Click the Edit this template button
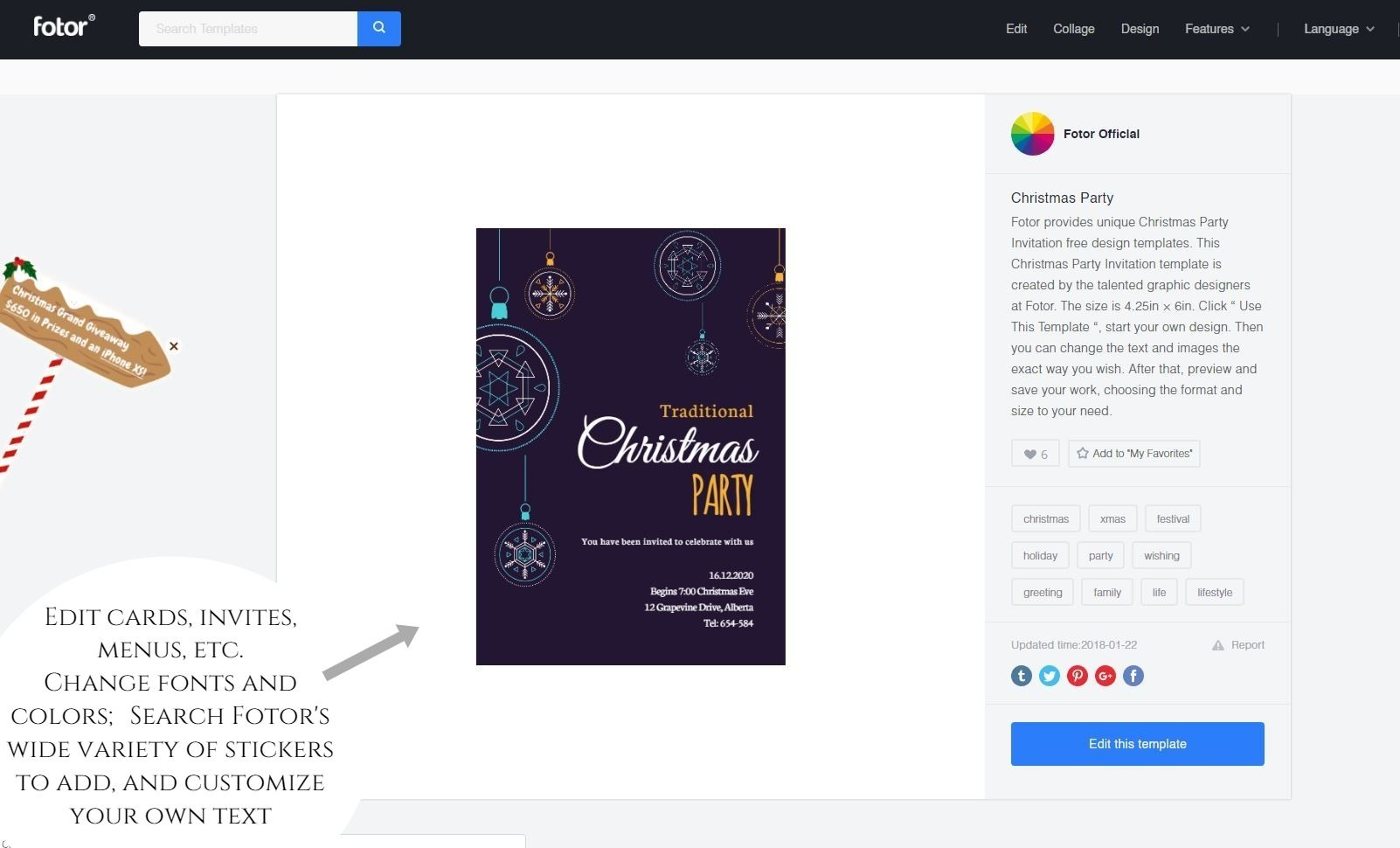 pyautogui.click(x=1138, y=744)
